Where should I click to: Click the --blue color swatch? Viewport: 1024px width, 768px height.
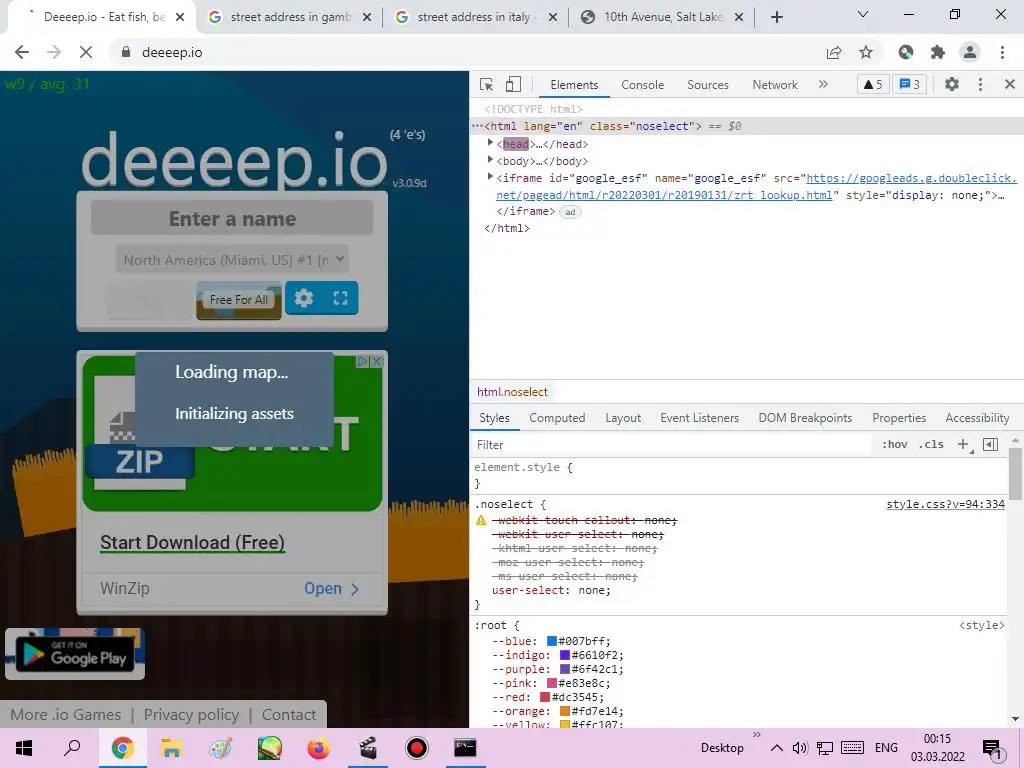pyautogui.click(x=552, y=641)
